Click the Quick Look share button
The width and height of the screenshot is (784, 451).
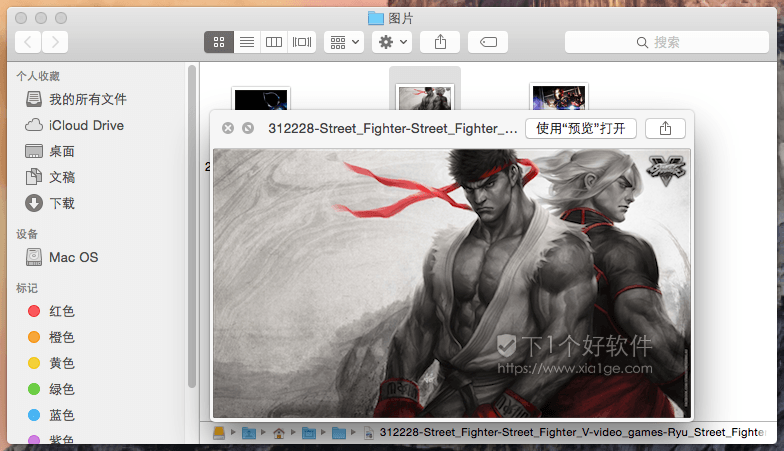click(665, 128)
